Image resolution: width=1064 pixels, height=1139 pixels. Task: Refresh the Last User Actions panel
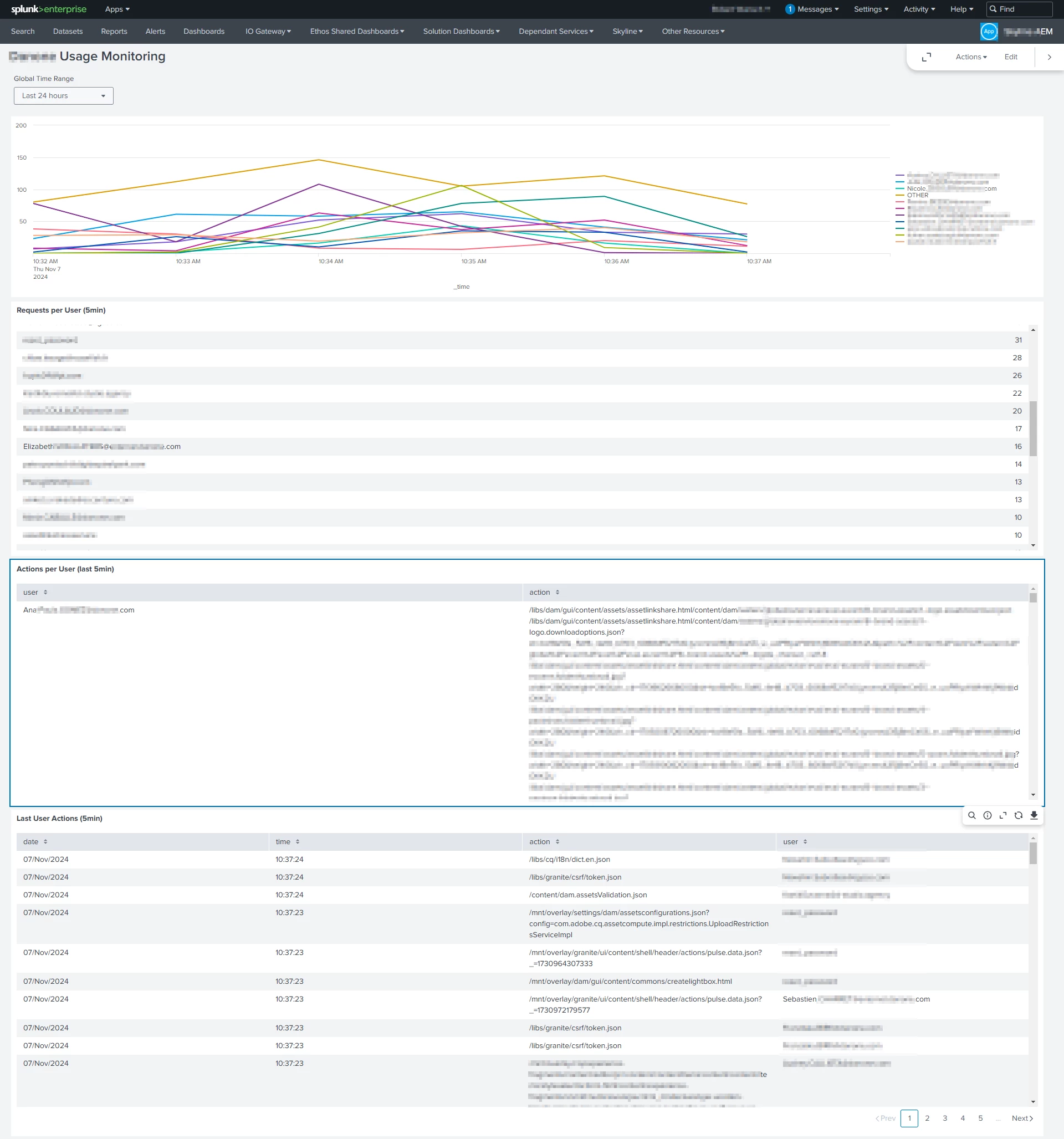click(1018, 815)
